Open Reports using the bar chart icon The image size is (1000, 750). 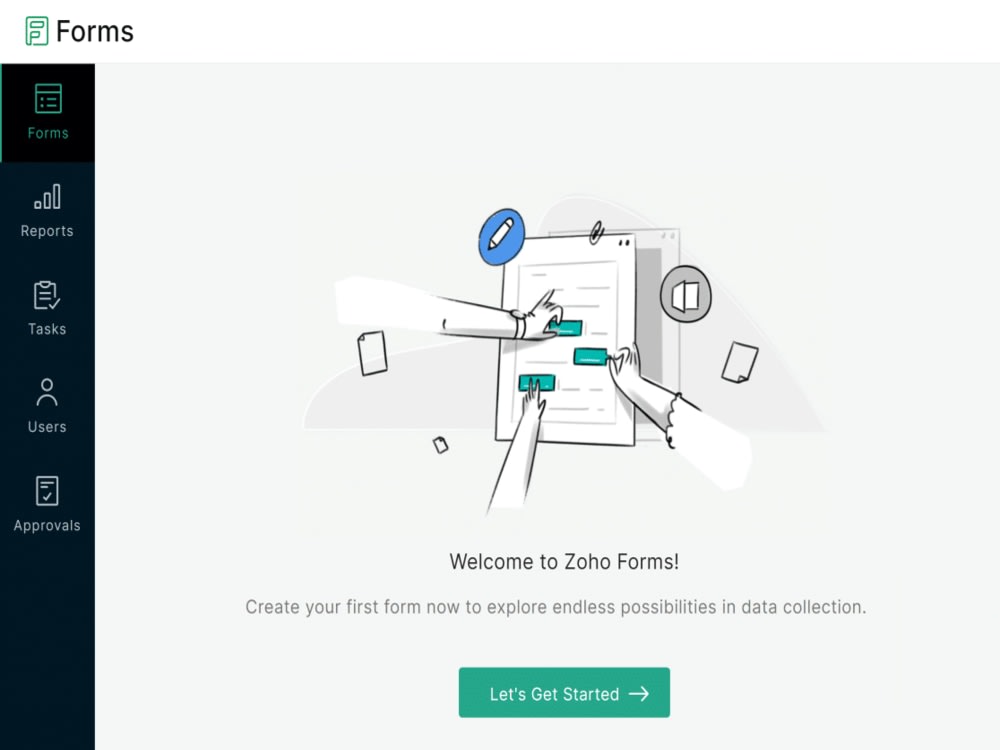47,198
